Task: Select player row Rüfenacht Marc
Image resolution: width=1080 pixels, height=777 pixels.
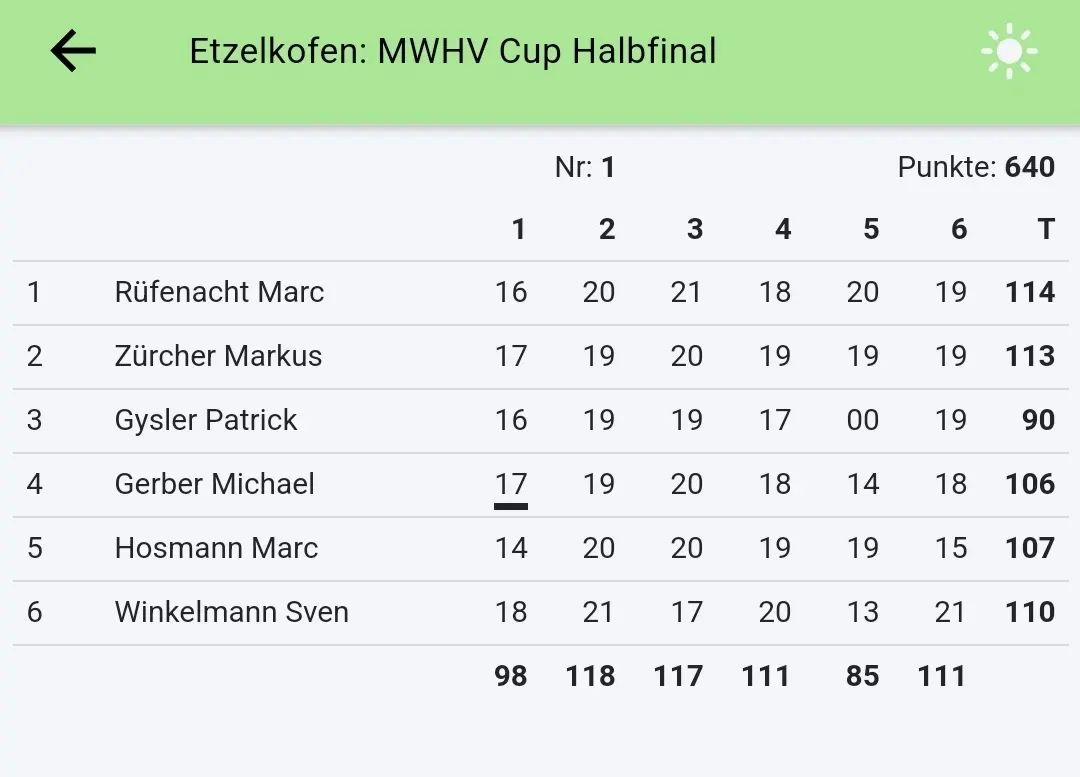Action: [x=219, y=292]
